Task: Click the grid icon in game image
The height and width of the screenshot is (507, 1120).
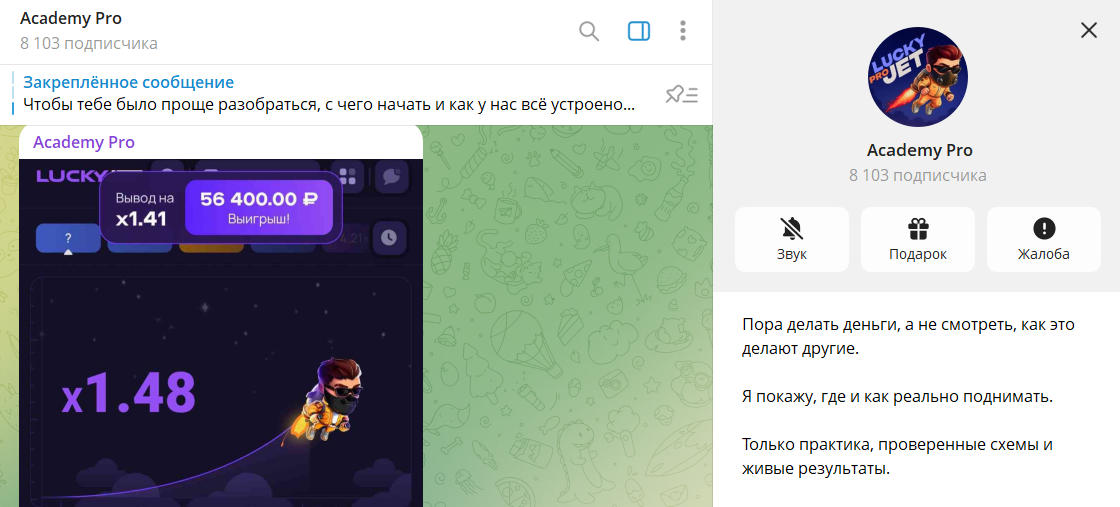Action: tap(348, 177)
